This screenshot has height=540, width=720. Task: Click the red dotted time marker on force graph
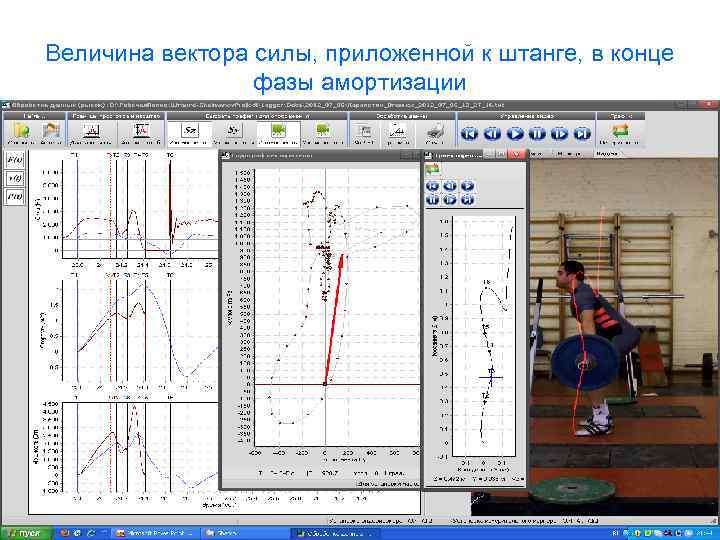[111, 207]
